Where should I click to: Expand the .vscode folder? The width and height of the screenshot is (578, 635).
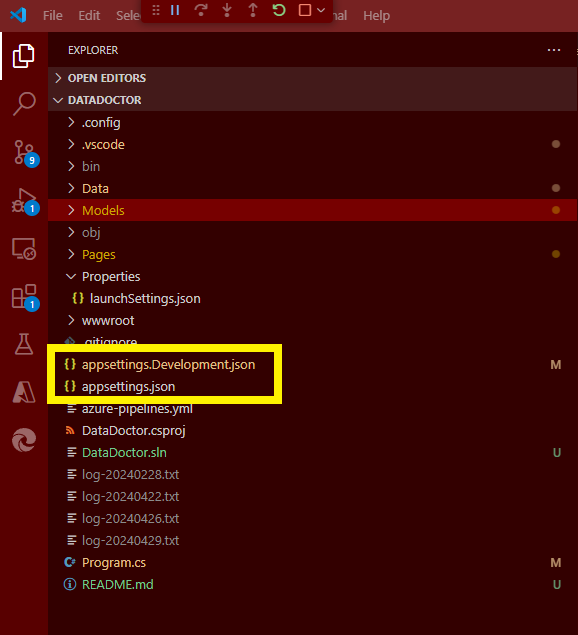(x=312, y=144)
